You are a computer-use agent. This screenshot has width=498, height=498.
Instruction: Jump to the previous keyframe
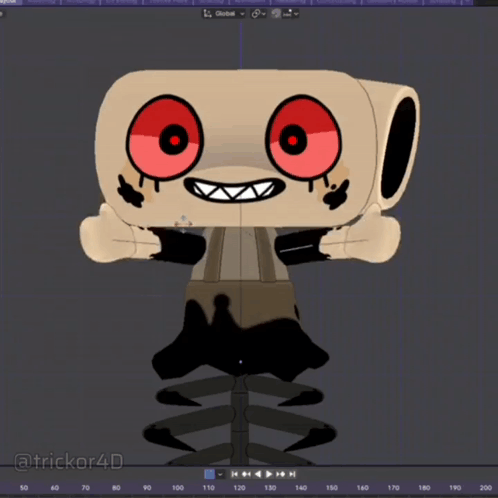[246, 474]
